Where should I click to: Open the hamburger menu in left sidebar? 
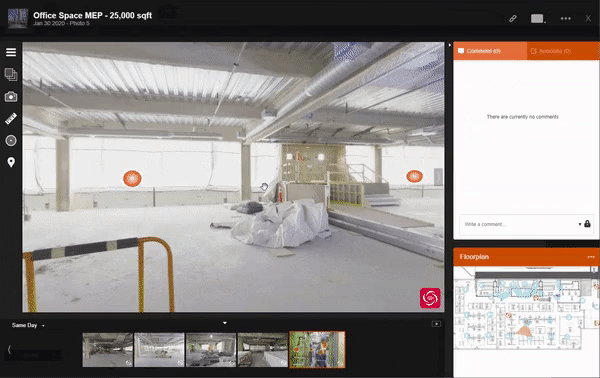tap(11, 52)
